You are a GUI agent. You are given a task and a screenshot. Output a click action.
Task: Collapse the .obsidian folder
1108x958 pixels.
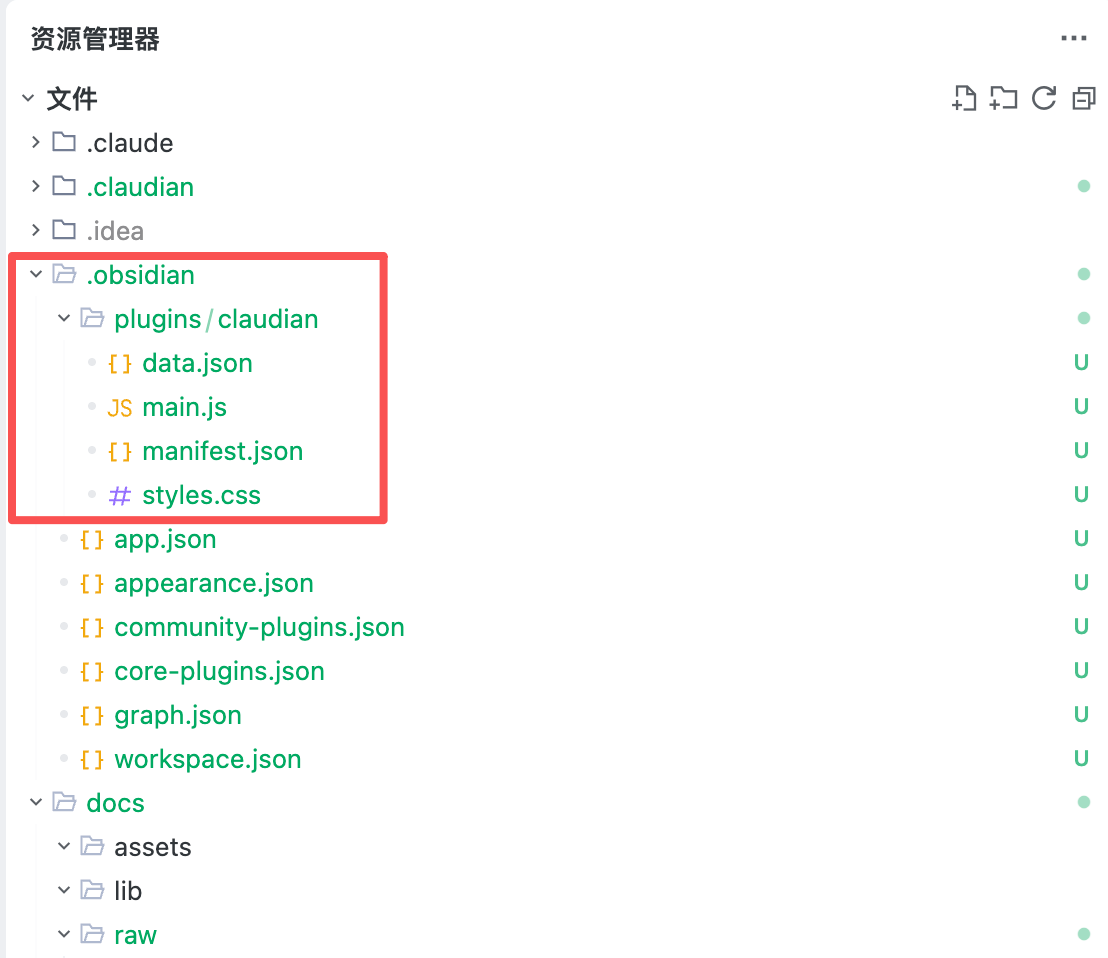[x=36, y=274]
